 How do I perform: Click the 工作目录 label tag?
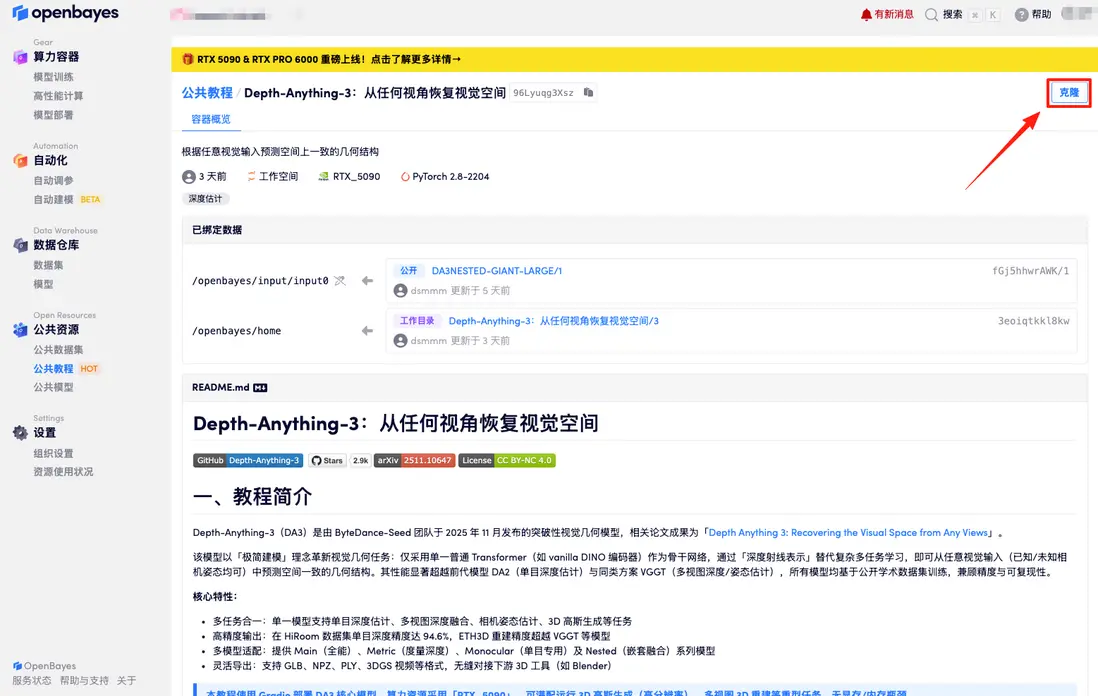pos(417,321)
